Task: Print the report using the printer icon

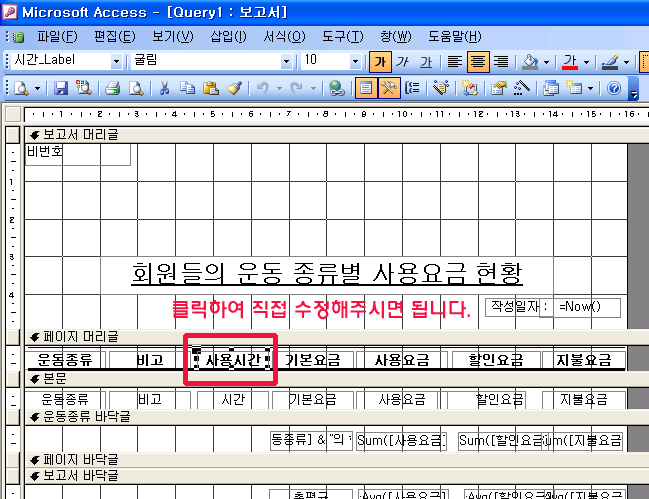Action: [113, 88]
